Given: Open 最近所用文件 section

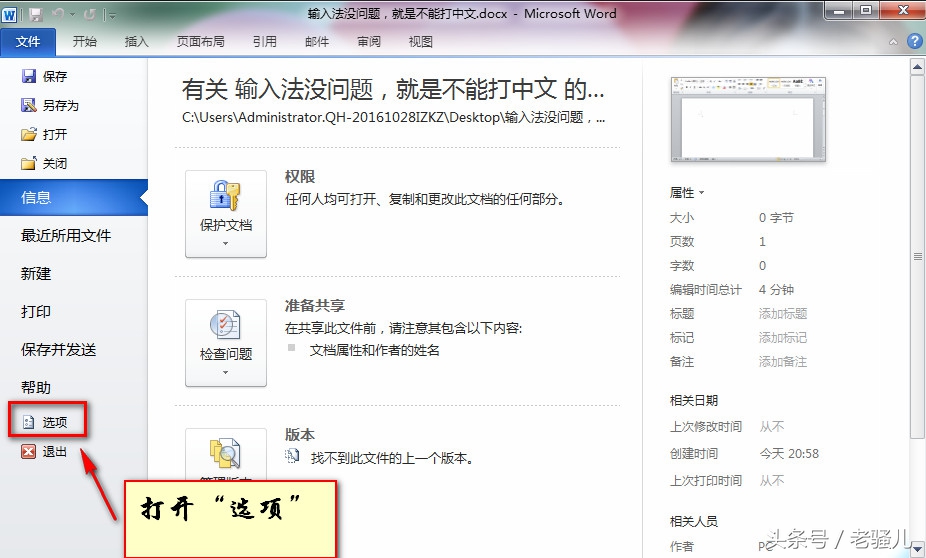Looking at the screenshot, I should (x=66, y=236).
